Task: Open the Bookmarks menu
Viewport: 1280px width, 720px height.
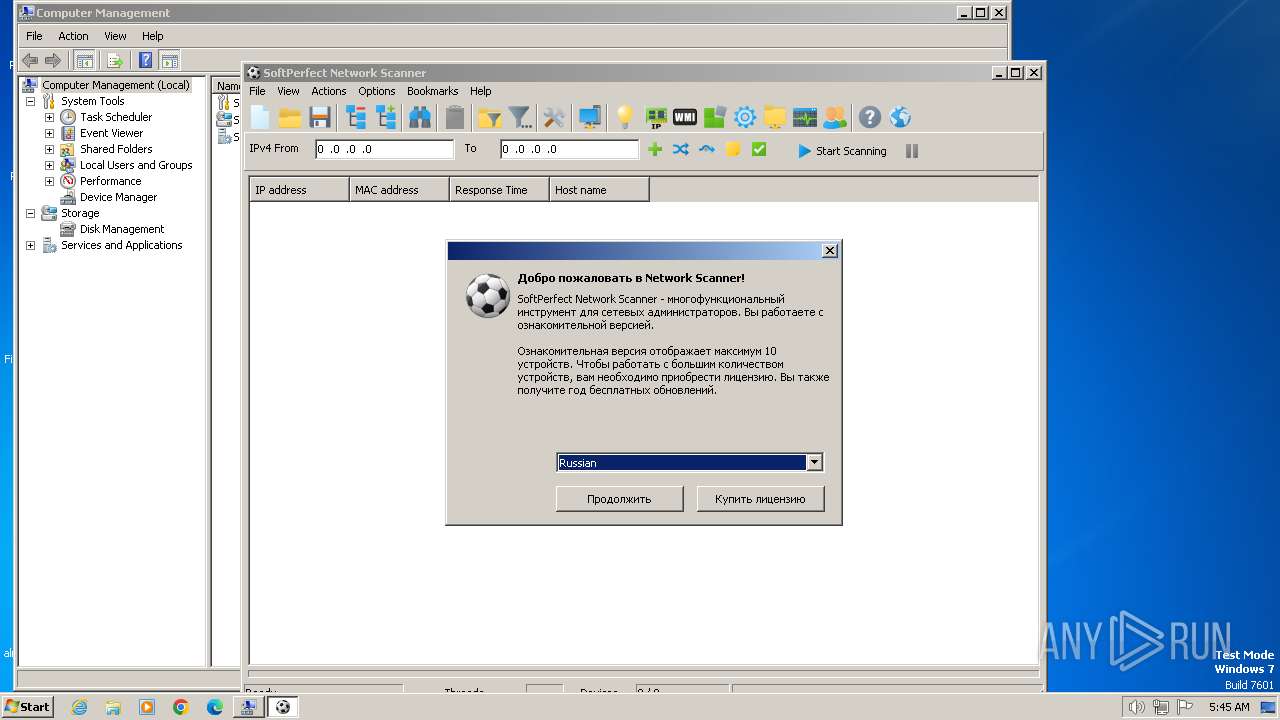Action: (x=432, y=91)
